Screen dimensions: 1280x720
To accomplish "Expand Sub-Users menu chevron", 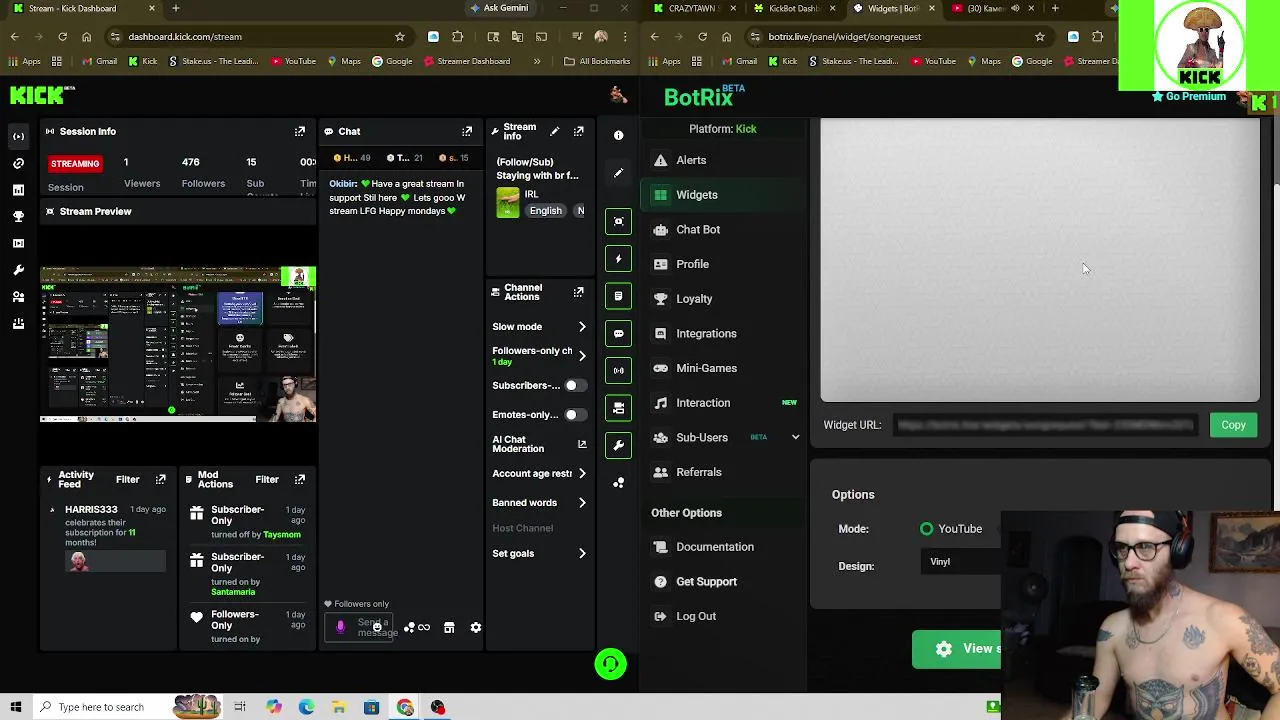I will click(796, 437).
